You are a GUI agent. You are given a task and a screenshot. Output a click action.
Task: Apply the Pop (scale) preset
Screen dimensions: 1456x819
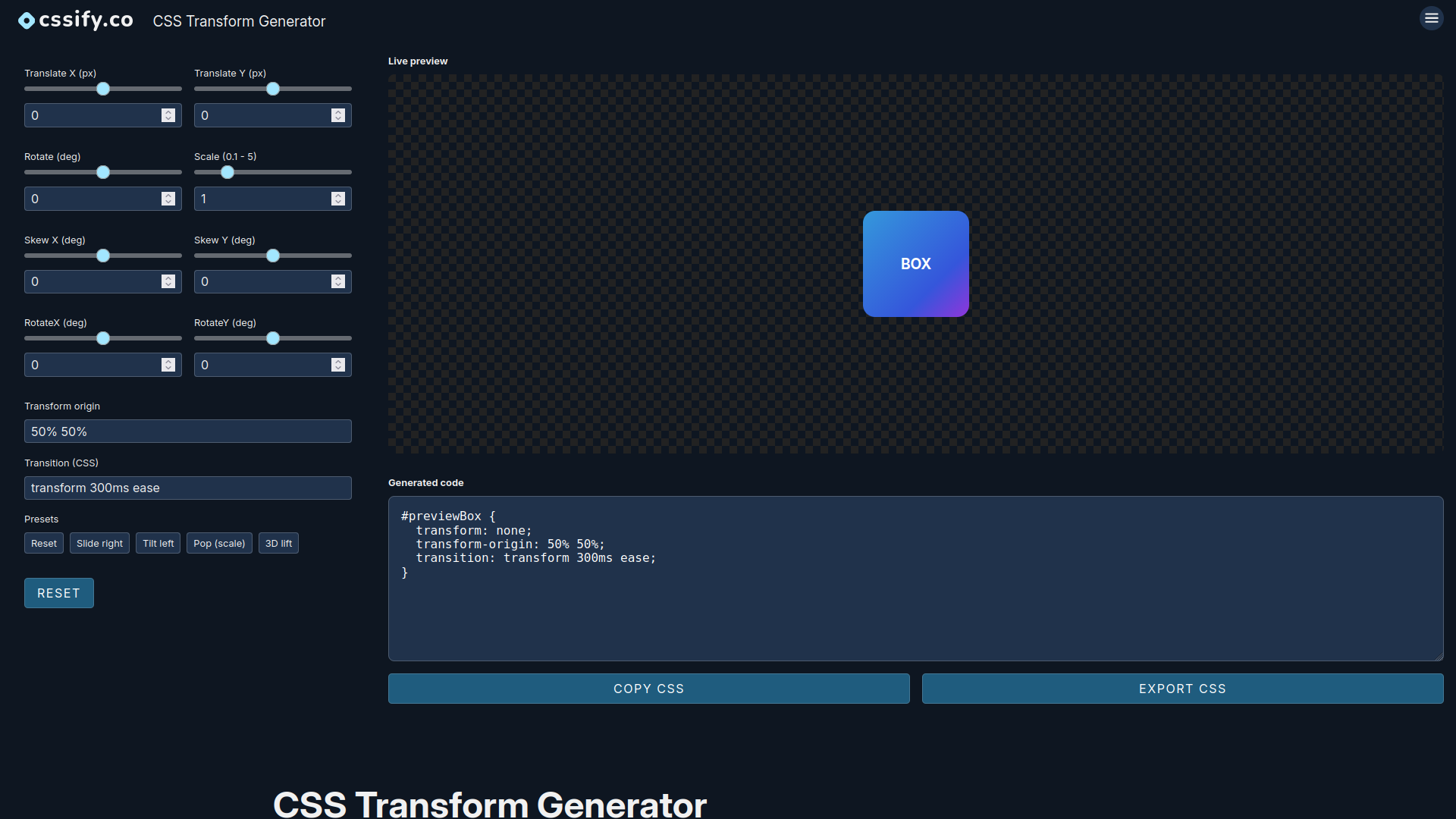[219, 543]
